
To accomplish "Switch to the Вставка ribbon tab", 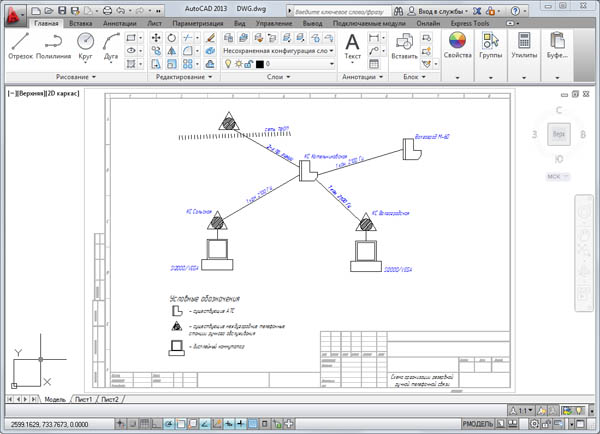I will (81, 23).
